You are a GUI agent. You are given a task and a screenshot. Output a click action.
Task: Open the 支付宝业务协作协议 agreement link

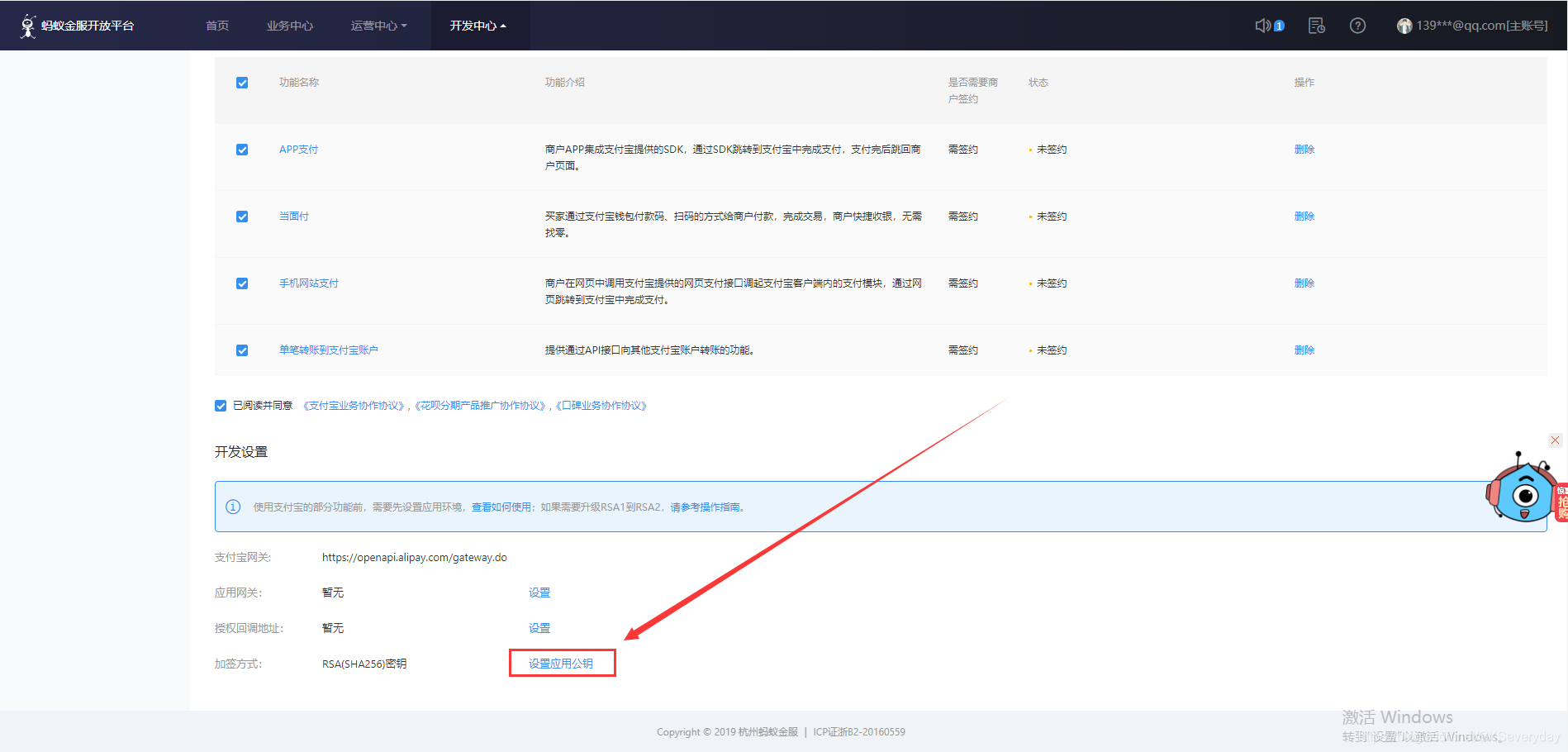click(354, 406)
